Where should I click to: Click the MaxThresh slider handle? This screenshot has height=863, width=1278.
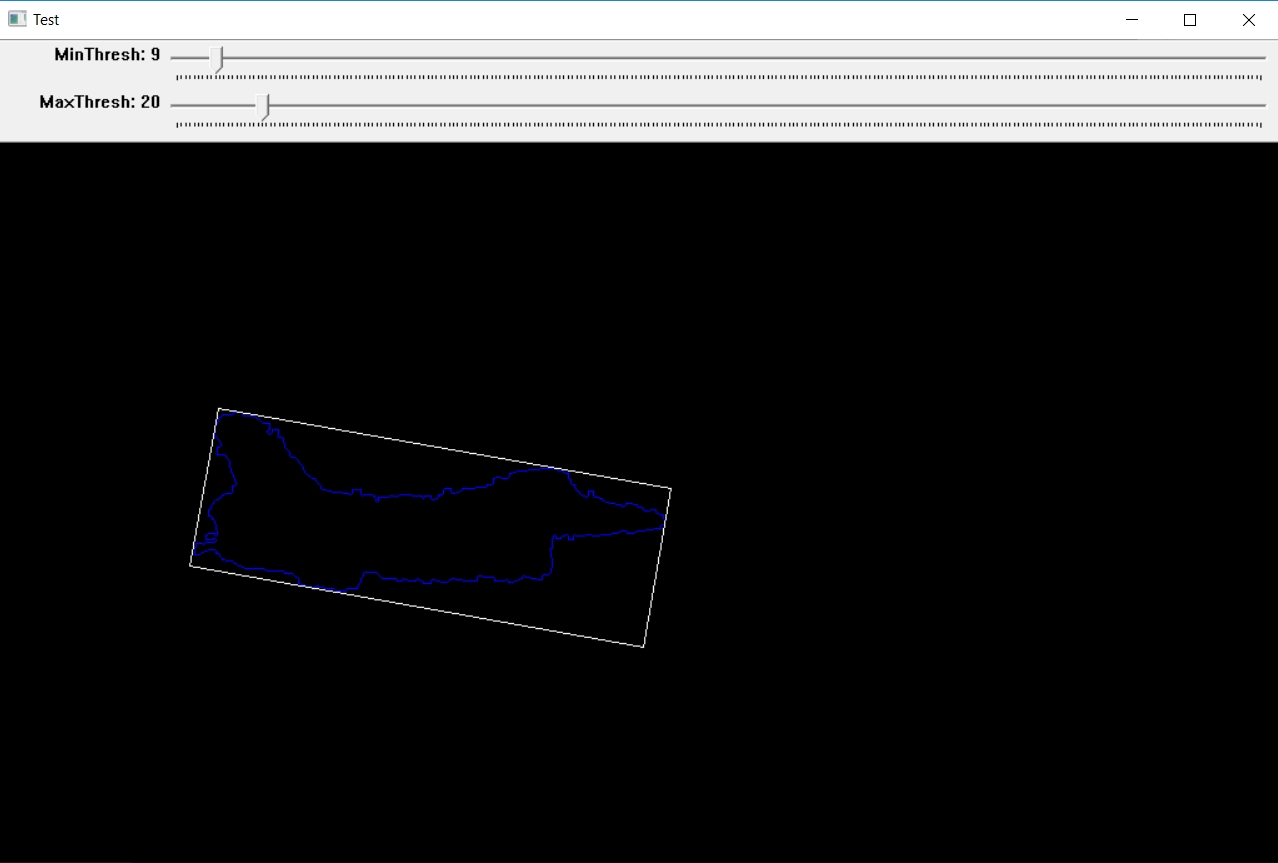click(x=262, y=107)
